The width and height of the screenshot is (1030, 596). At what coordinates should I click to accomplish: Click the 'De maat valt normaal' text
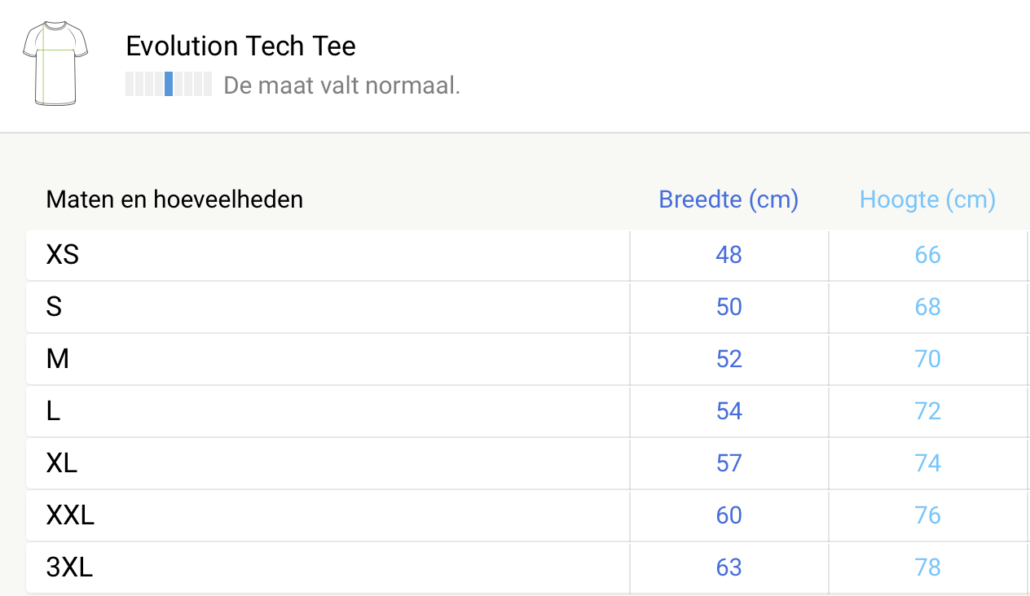coord(342,85)
